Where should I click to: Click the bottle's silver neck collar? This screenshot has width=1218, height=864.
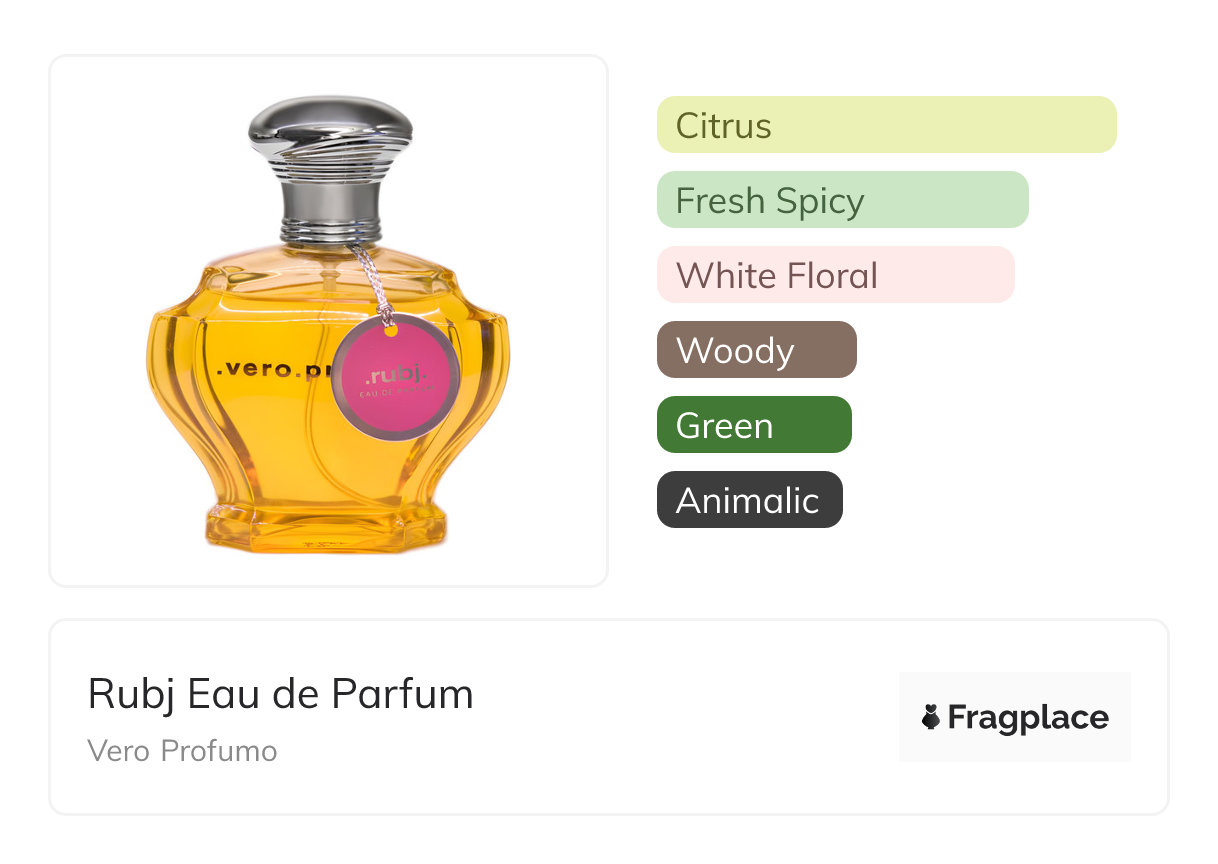tap(329, 212)
